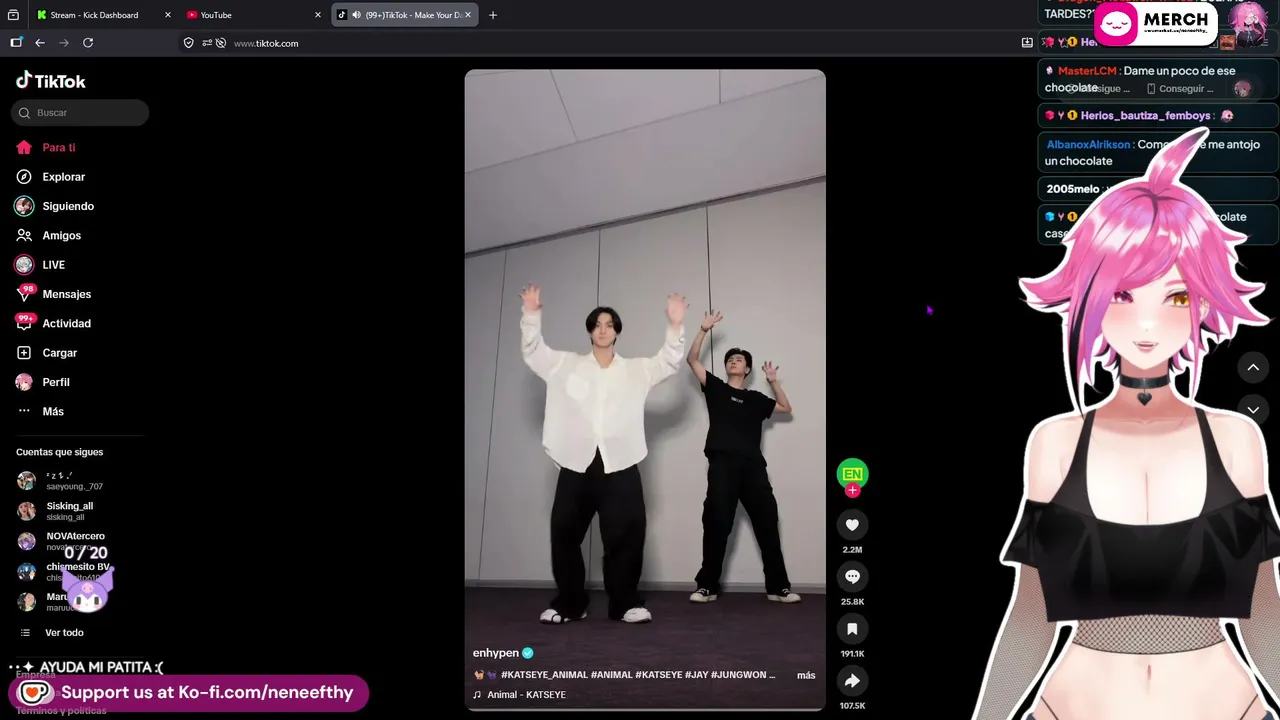Click the install-app icon in the address bar

[1027, 43]
